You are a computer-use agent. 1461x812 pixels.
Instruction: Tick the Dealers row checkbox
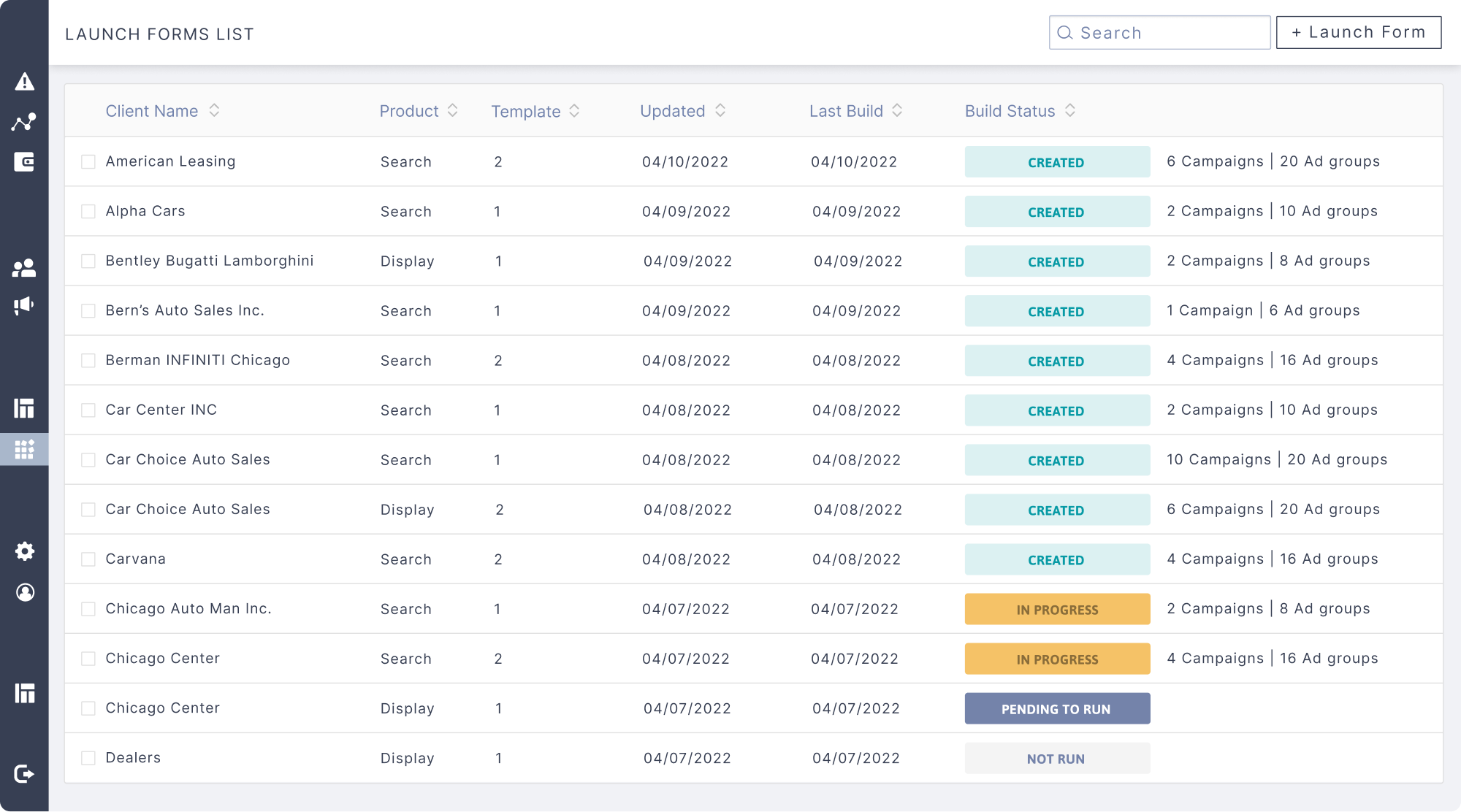[88, 758]
